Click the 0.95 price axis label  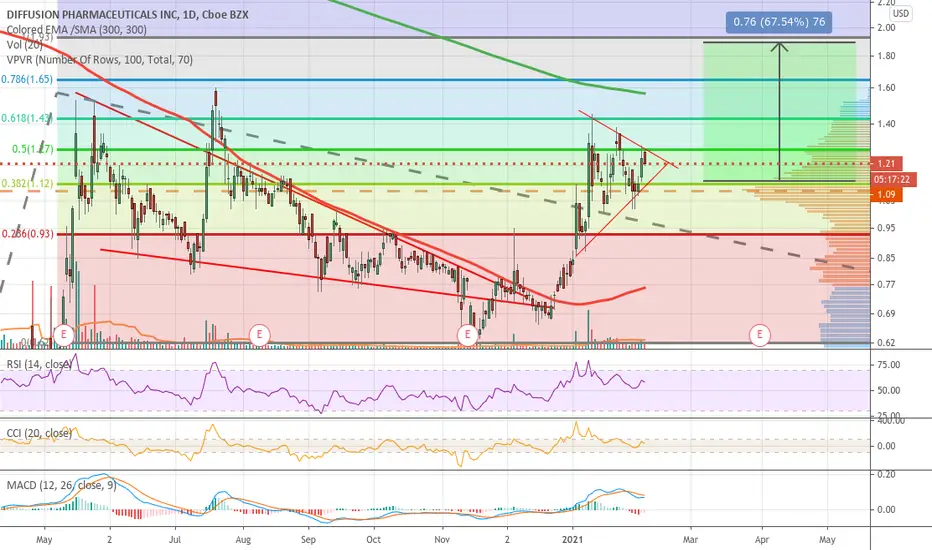886,228
